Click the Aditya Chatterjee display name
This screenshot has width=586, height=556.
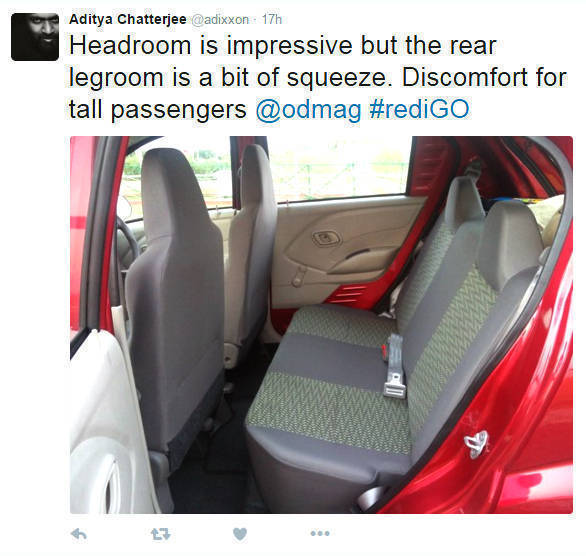point(128,19)
